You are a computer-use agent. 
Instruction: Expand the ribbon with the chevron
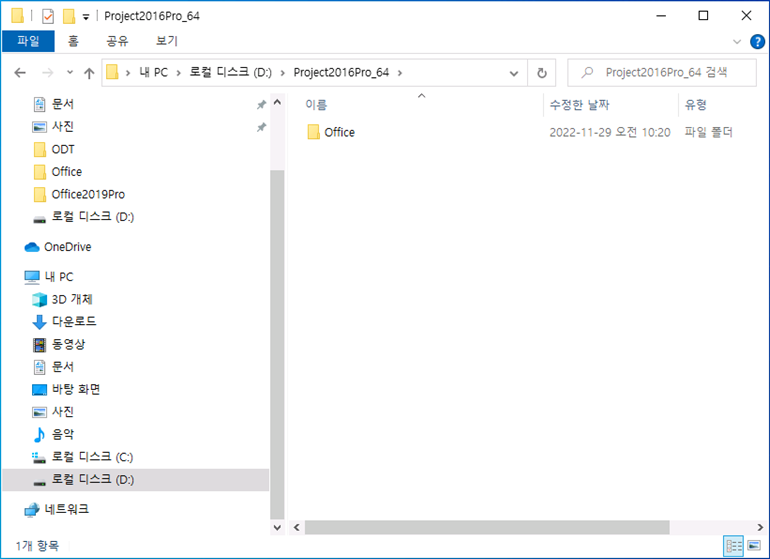[737, 42]
